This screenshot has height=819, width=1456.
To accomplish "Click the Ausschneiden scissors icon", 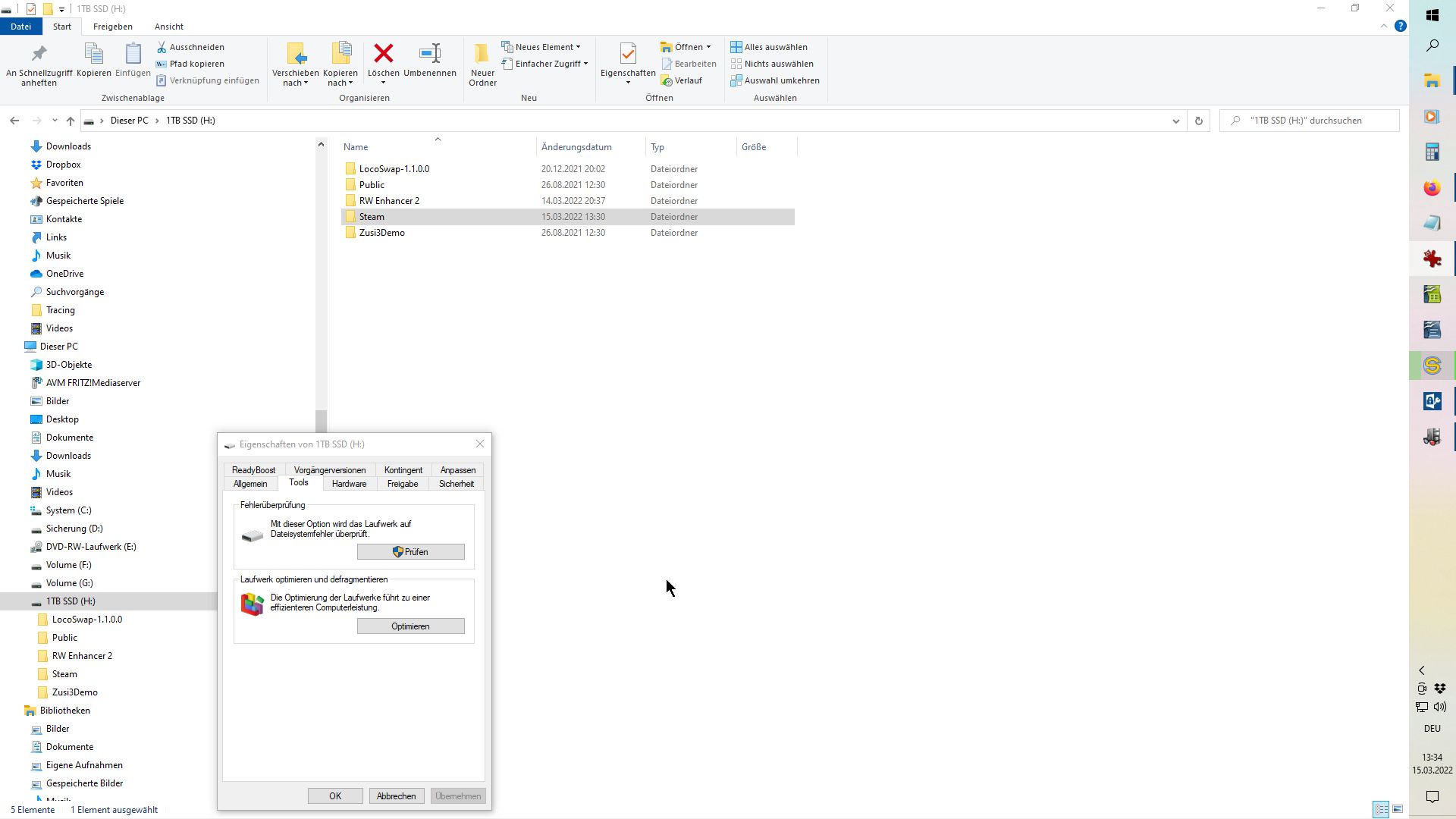I will (162, 47).
